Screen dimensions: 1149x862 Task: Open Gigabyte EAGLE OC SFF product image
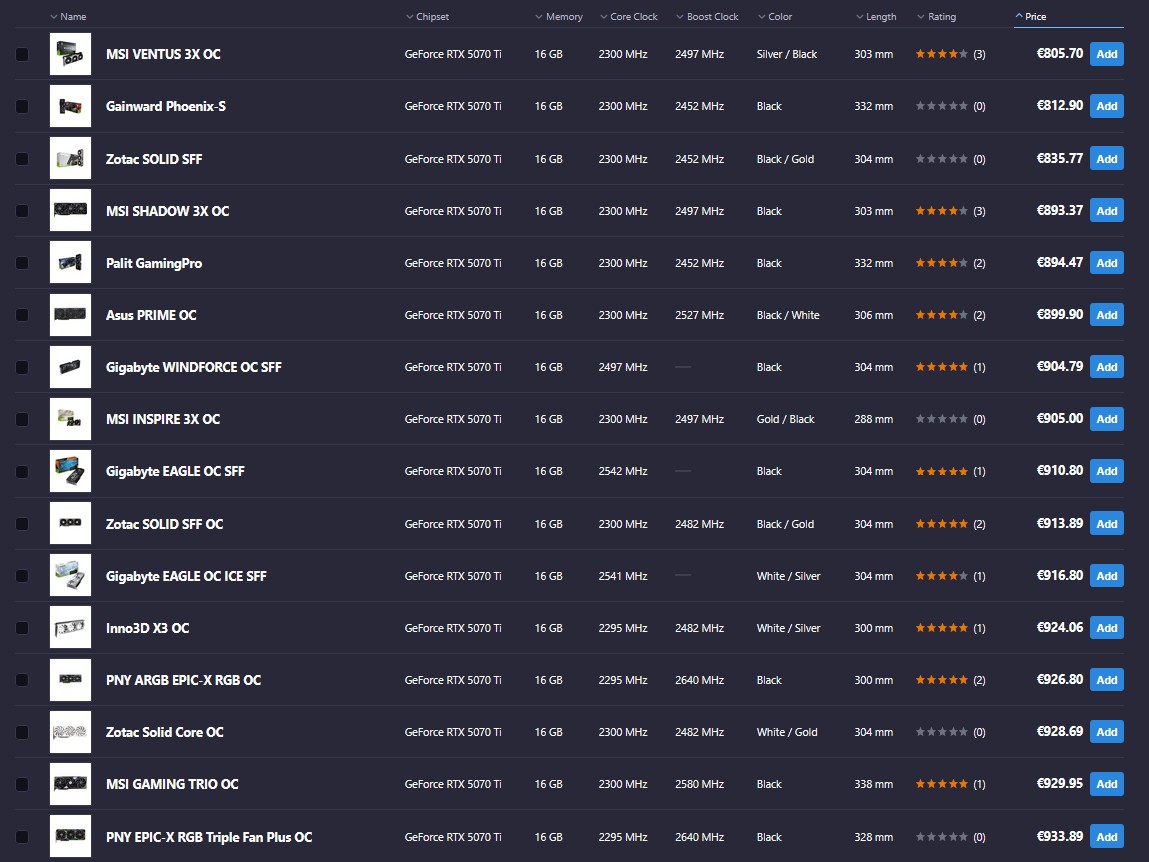70,471
